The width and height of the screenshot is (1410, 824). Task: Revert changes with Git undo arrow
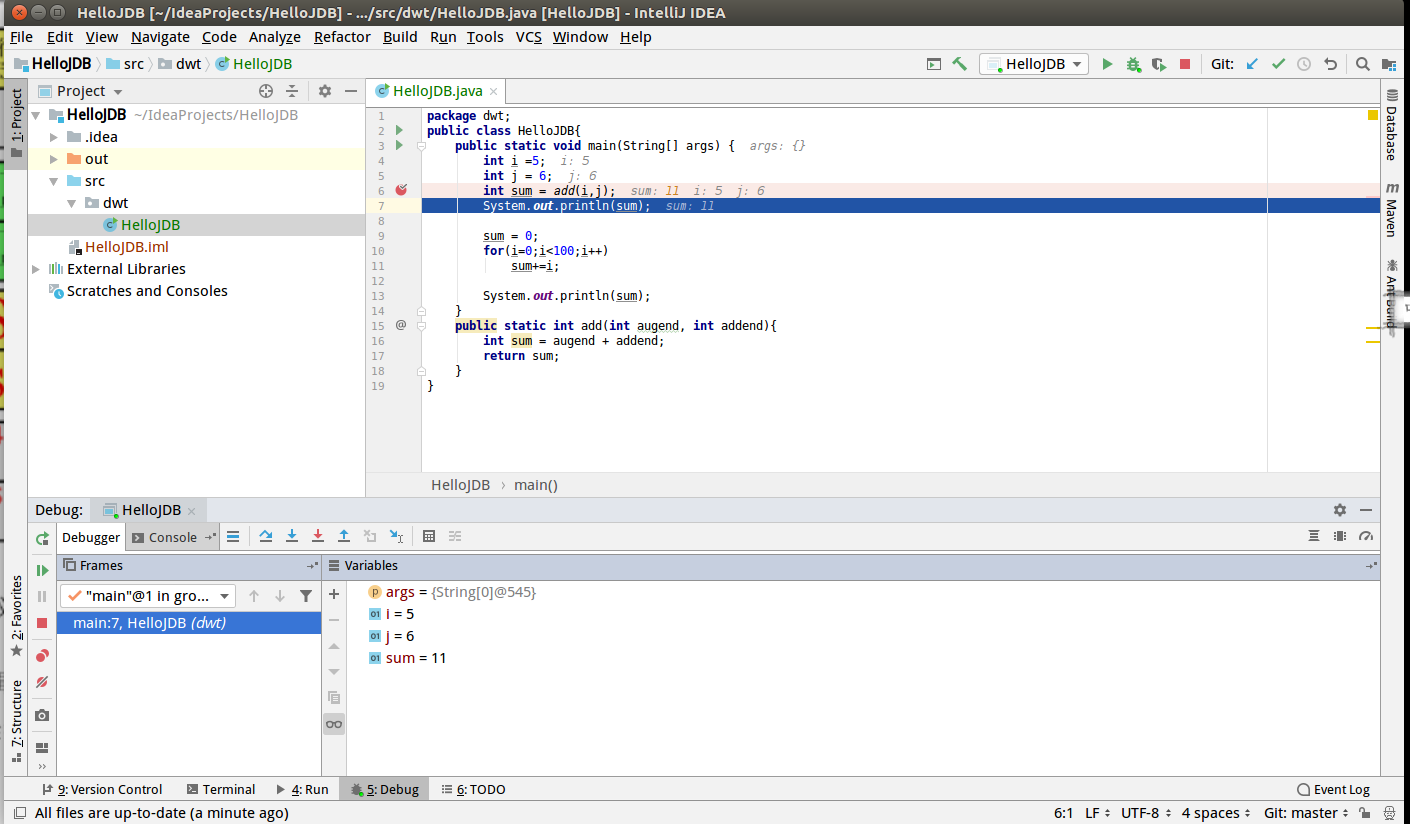[1330, 64]
